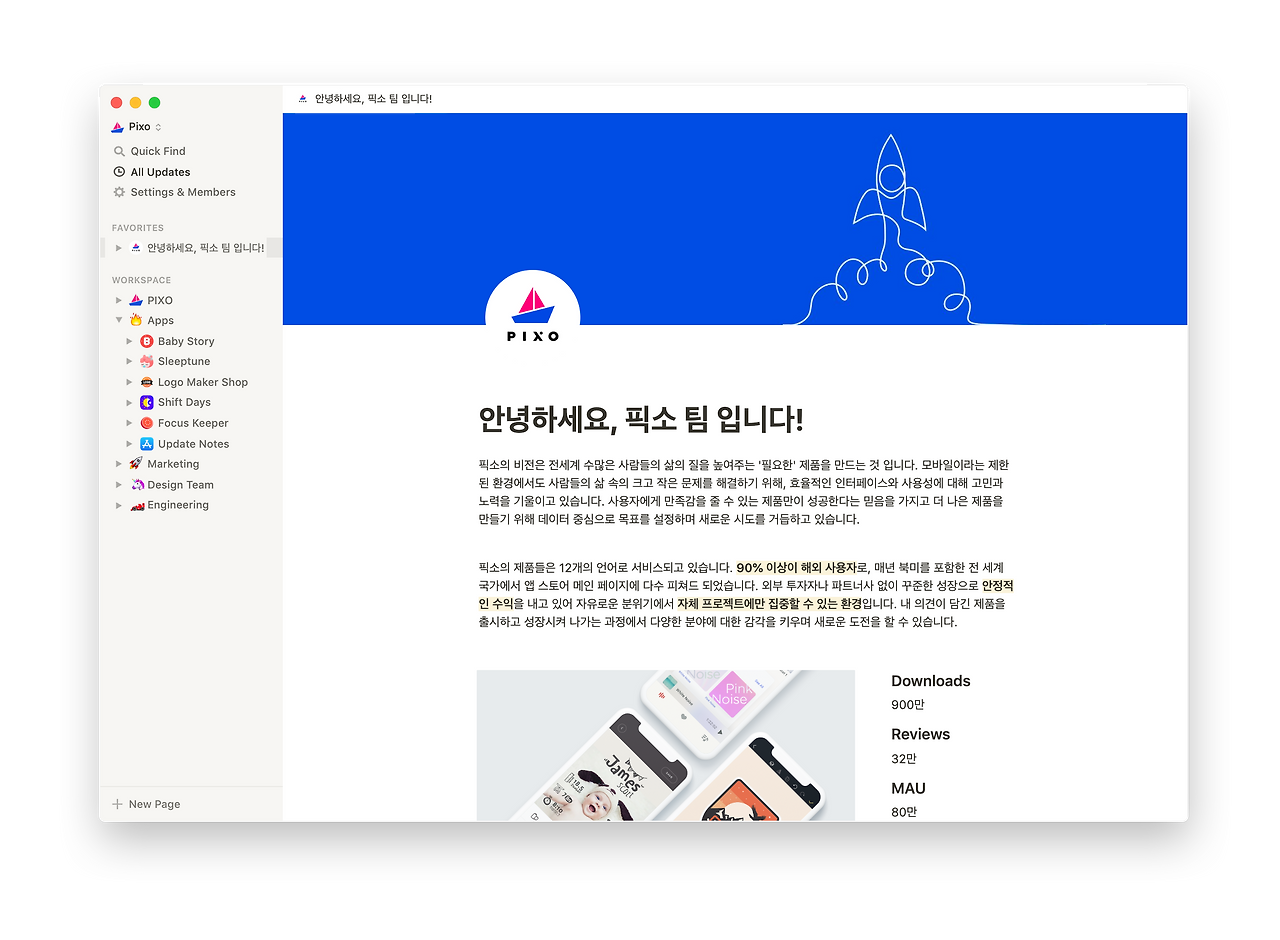Click the Settings gear icon
Screen dimensions: 1280x940
pos(119,192)
